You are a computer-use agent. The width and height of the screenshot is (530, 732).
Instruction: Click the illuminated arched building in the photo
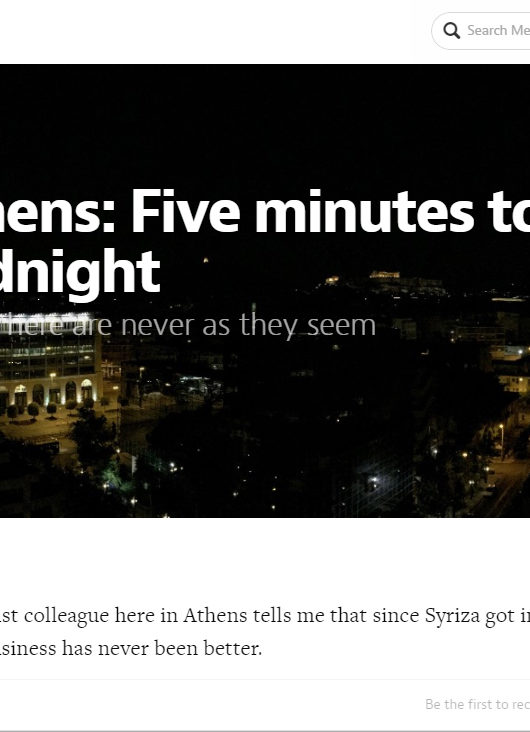coord(49,369)
